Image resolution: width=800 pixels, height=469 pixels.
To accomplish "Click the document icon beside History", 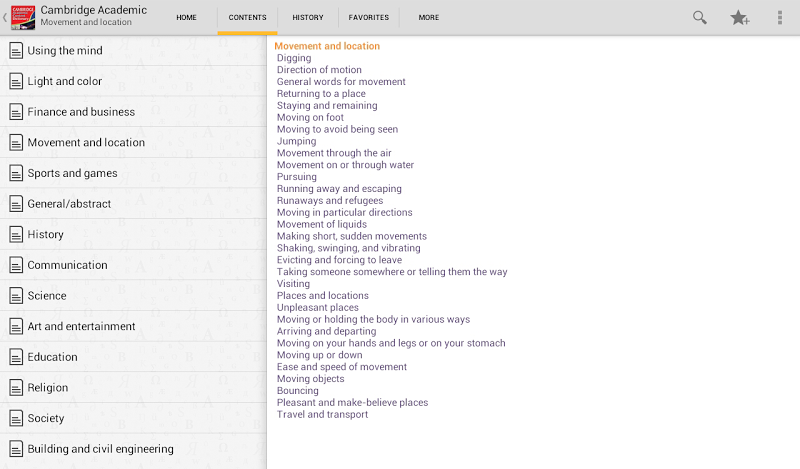I will [16, 234].
